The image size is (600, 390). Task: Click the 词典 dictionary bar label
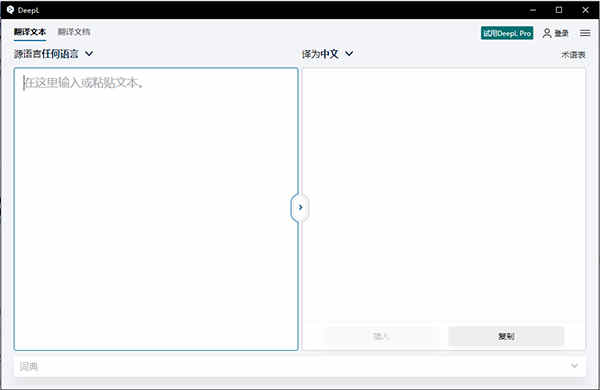29,366
